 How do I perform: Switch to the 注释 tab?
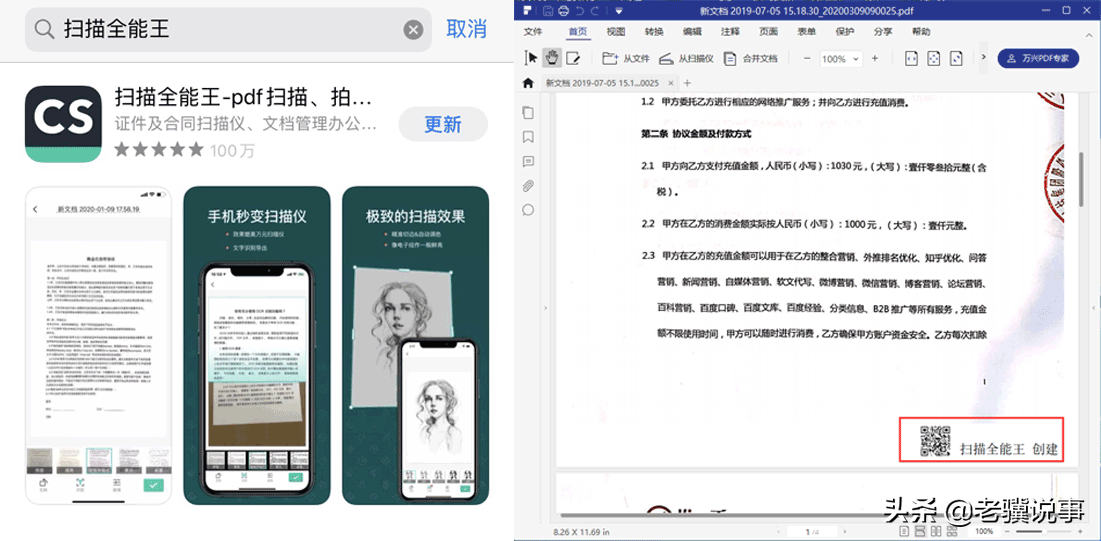(x=730, y=32)
